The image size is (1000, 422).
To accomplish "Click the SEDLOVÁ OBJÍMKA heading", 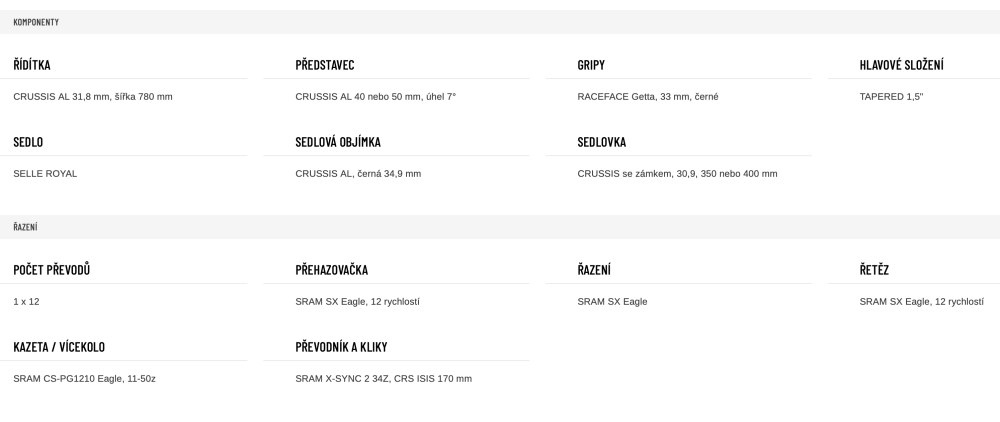I will tap(338, 142).
